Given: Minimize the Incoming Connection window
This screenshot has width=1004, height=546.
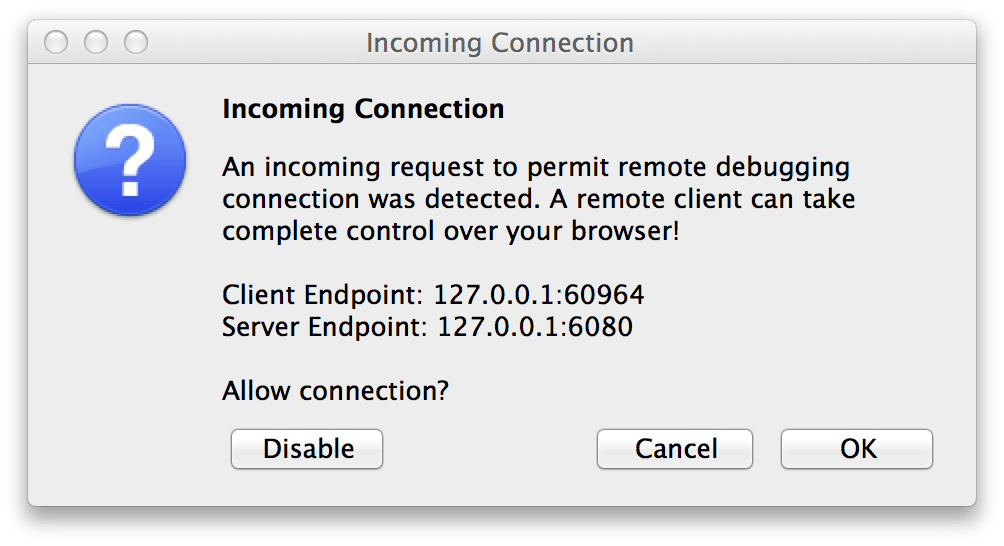Looking at the screenshot, I should point(96,42).
